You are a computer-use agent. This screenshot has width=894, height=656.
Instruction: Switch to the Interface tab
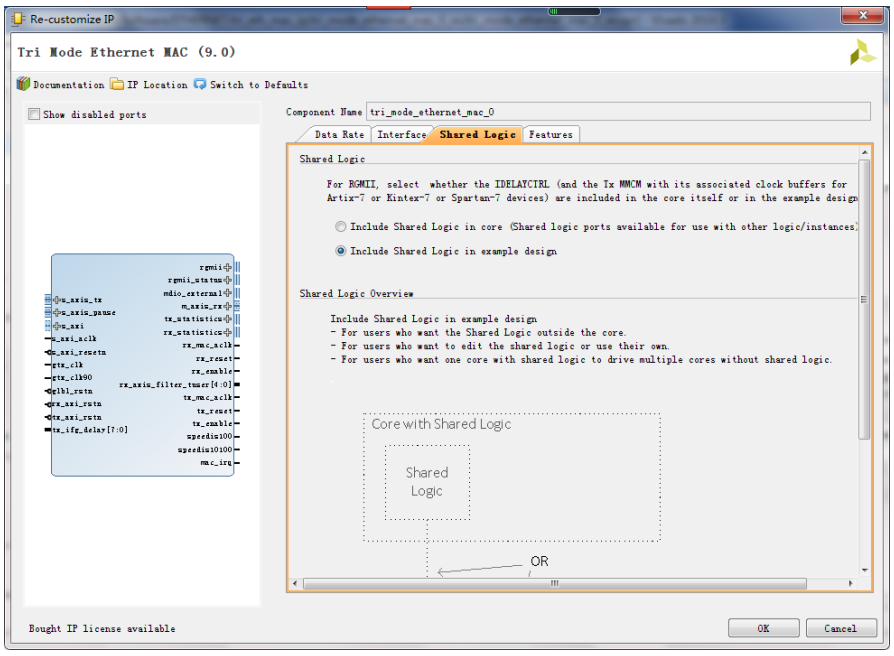401,135
